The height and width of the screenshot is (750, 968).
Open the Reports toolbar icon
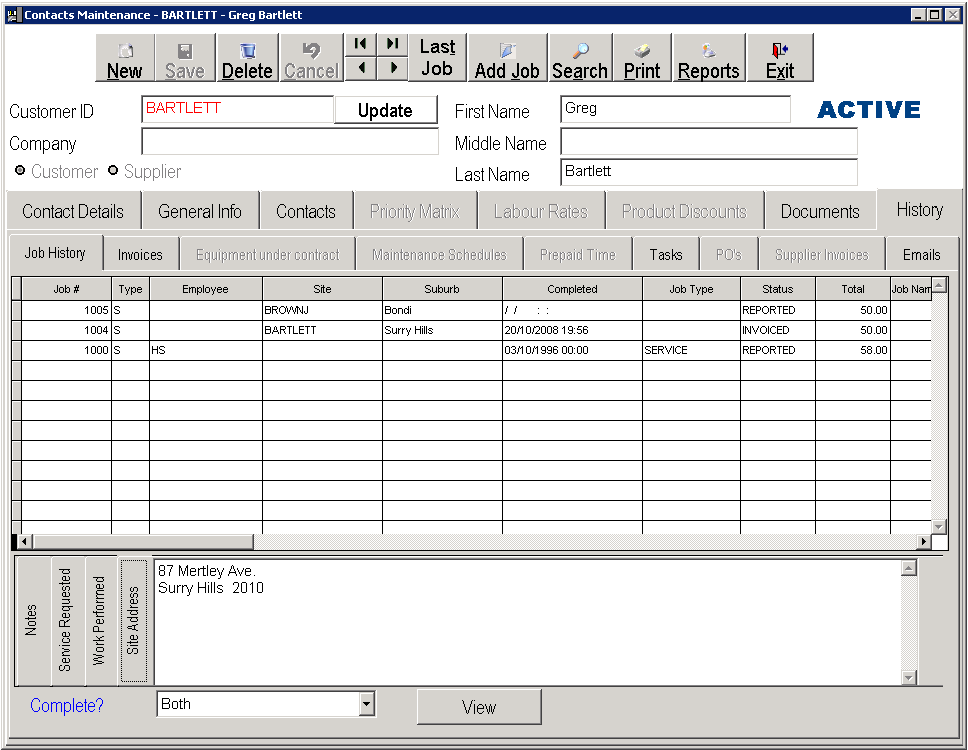pos(708,59)
